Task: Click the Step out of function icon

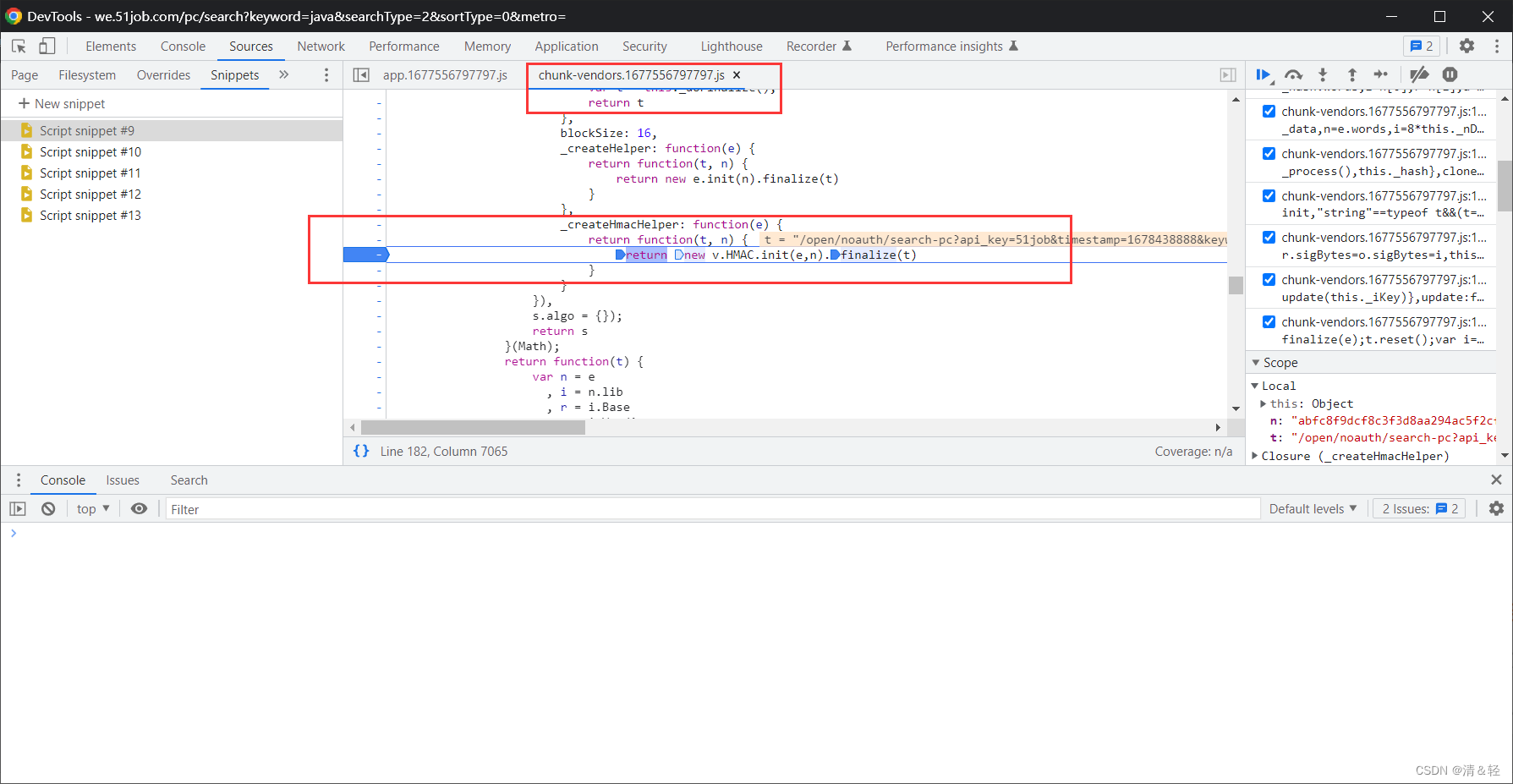Action: coord(1351,74)
